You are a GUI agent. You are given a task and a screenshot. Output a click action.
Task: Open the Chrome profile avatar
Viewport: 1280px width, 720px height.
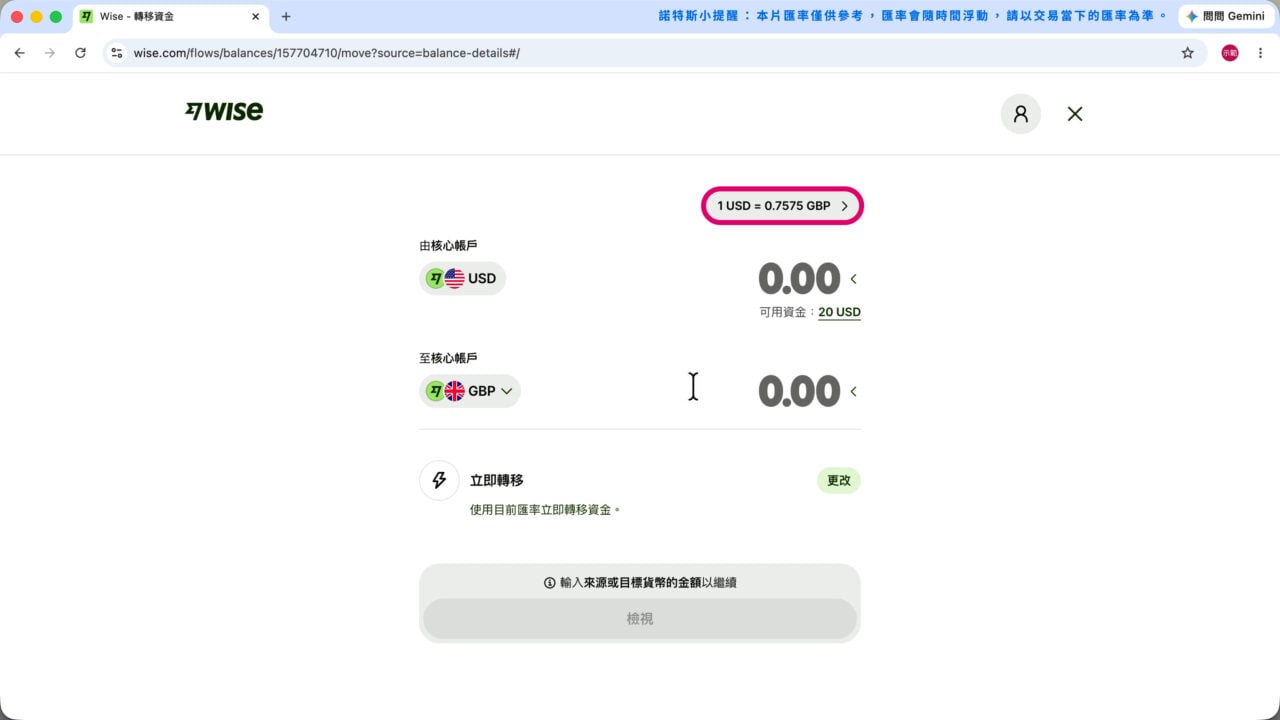1230,53
